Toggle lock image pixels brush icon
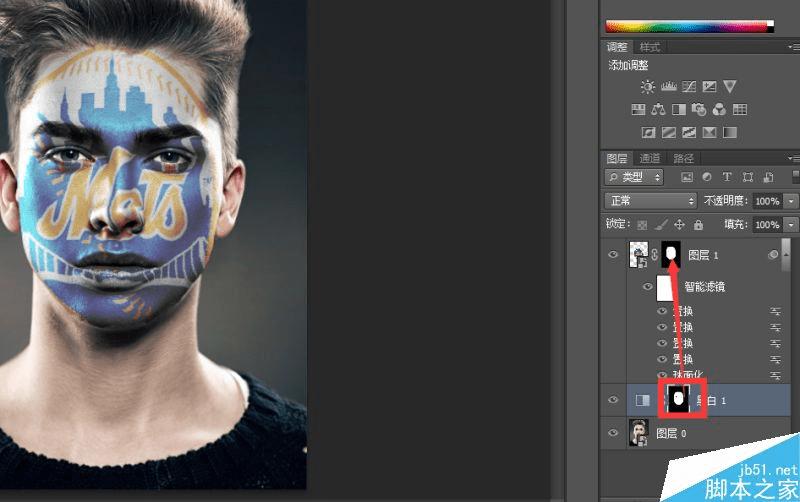Viewport: 800px width, 502px height. click(661, 224)
